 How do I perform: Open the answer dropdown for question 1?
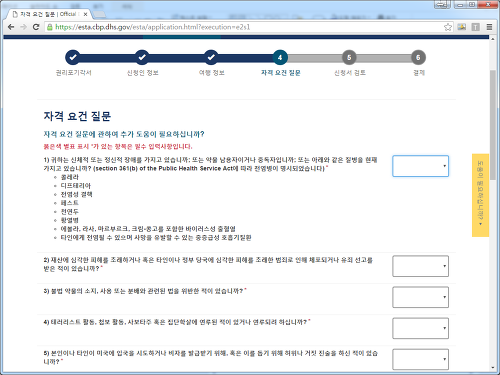[420, 166]
